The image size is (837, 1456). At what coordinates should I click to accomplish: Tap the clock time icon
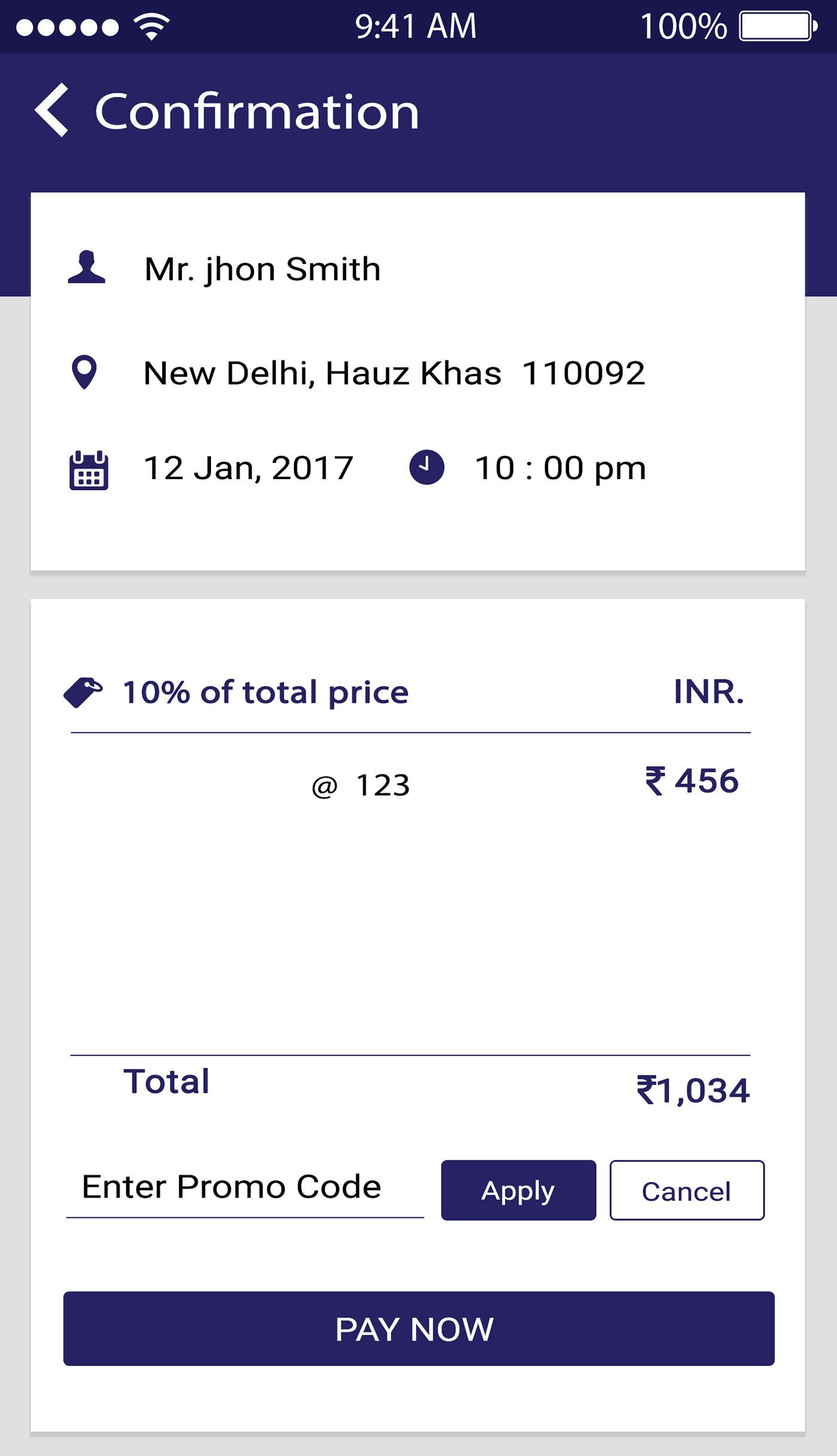point(426,467)
